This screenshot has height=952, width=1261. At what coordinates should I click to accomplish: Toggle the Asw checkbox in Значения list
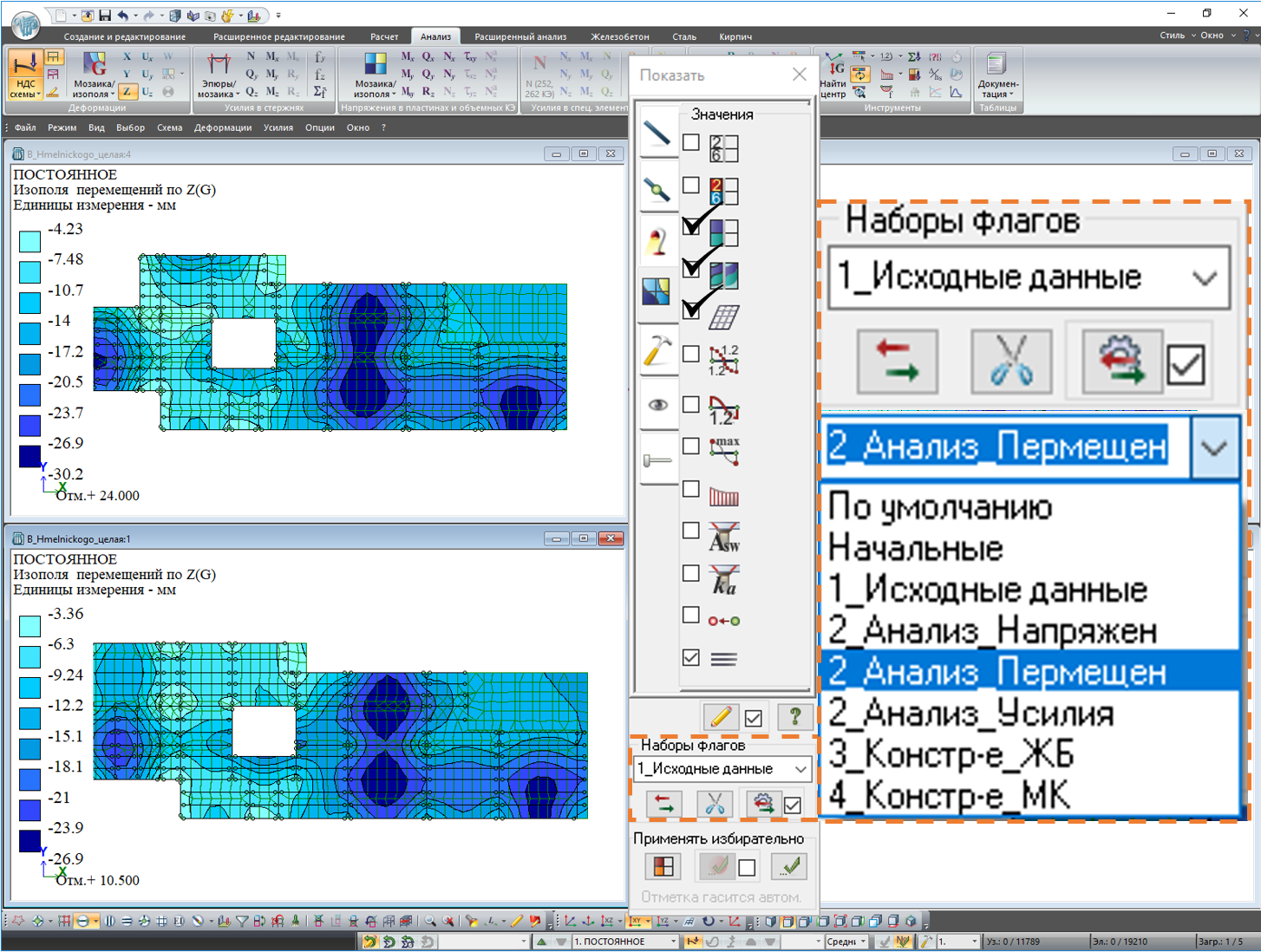pyautogui.click(x=691, y=531)
